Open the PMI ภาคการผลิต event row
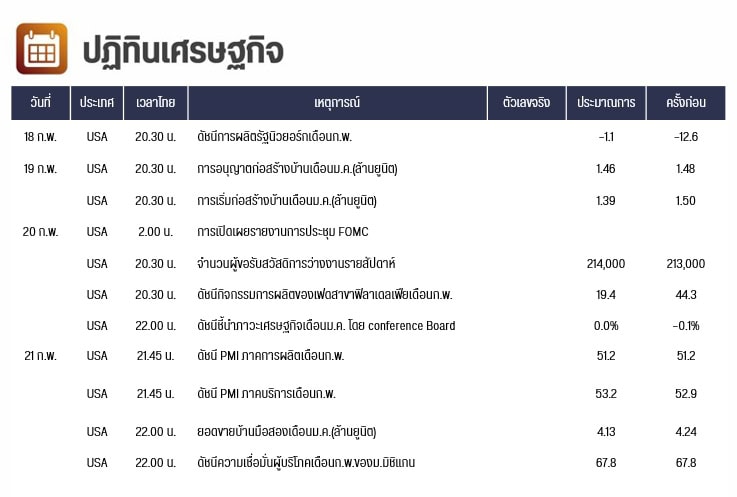The width and height of the screenshot is (737, 497). click(x=270, y=356)
